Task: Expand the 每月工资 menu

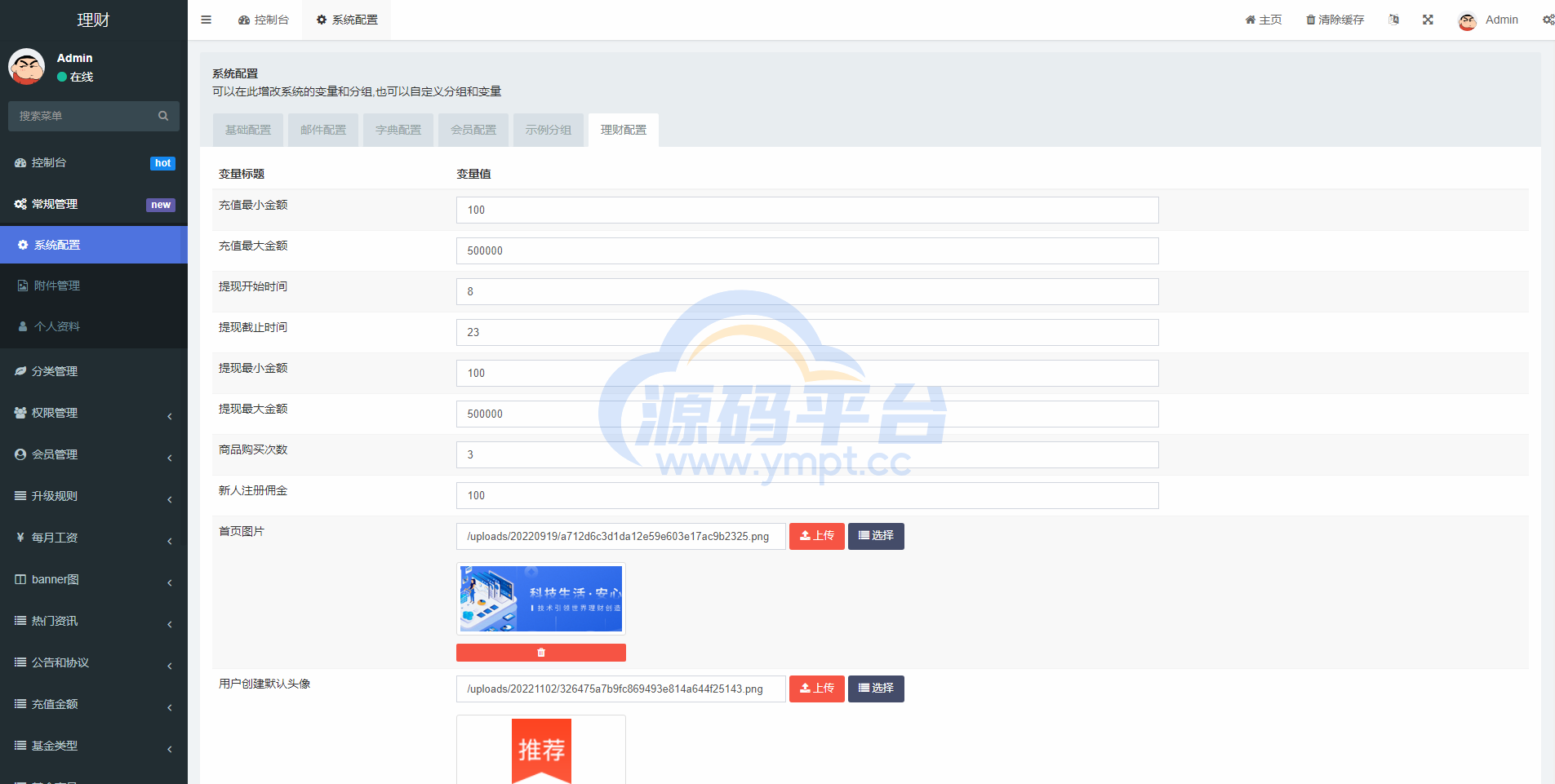Action: click(94, 538)
